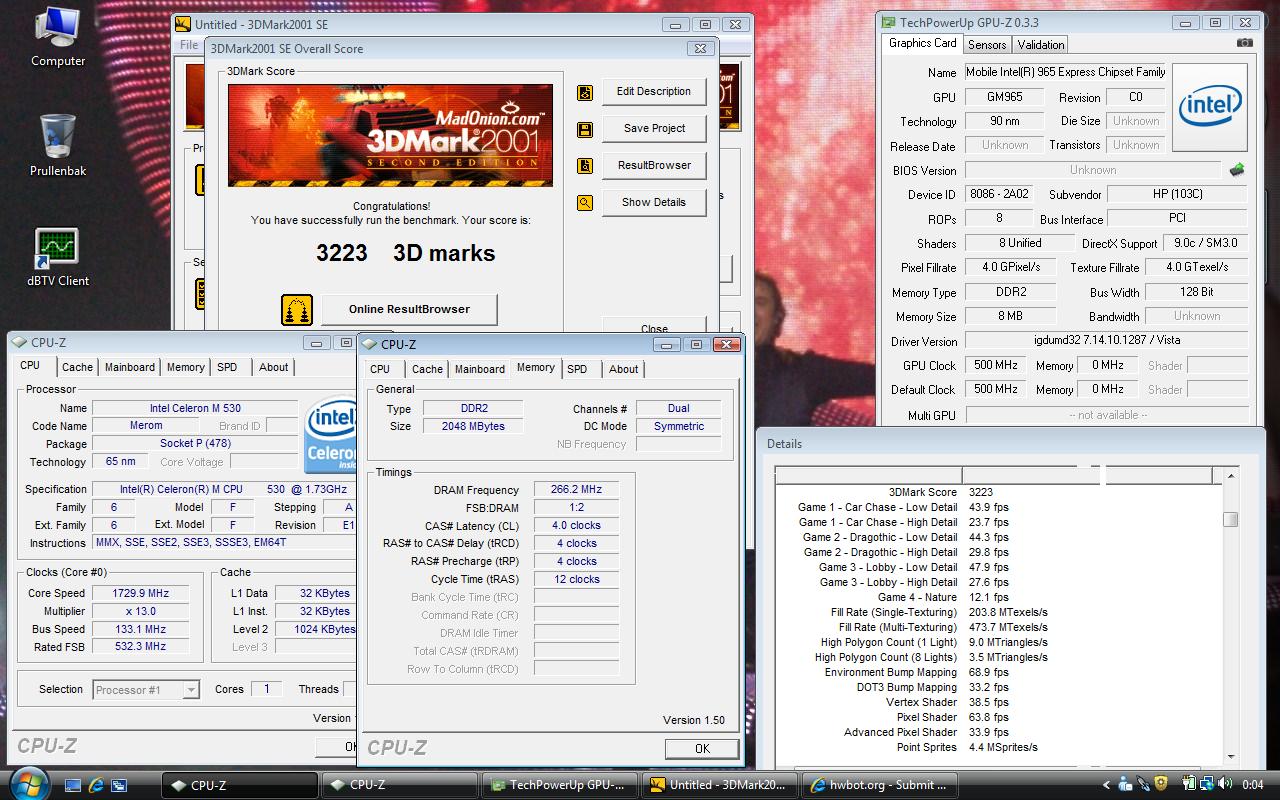Switch to the Validation tab in GPU-Z
Screen dimensions: 1280x800
point(1040,44)
